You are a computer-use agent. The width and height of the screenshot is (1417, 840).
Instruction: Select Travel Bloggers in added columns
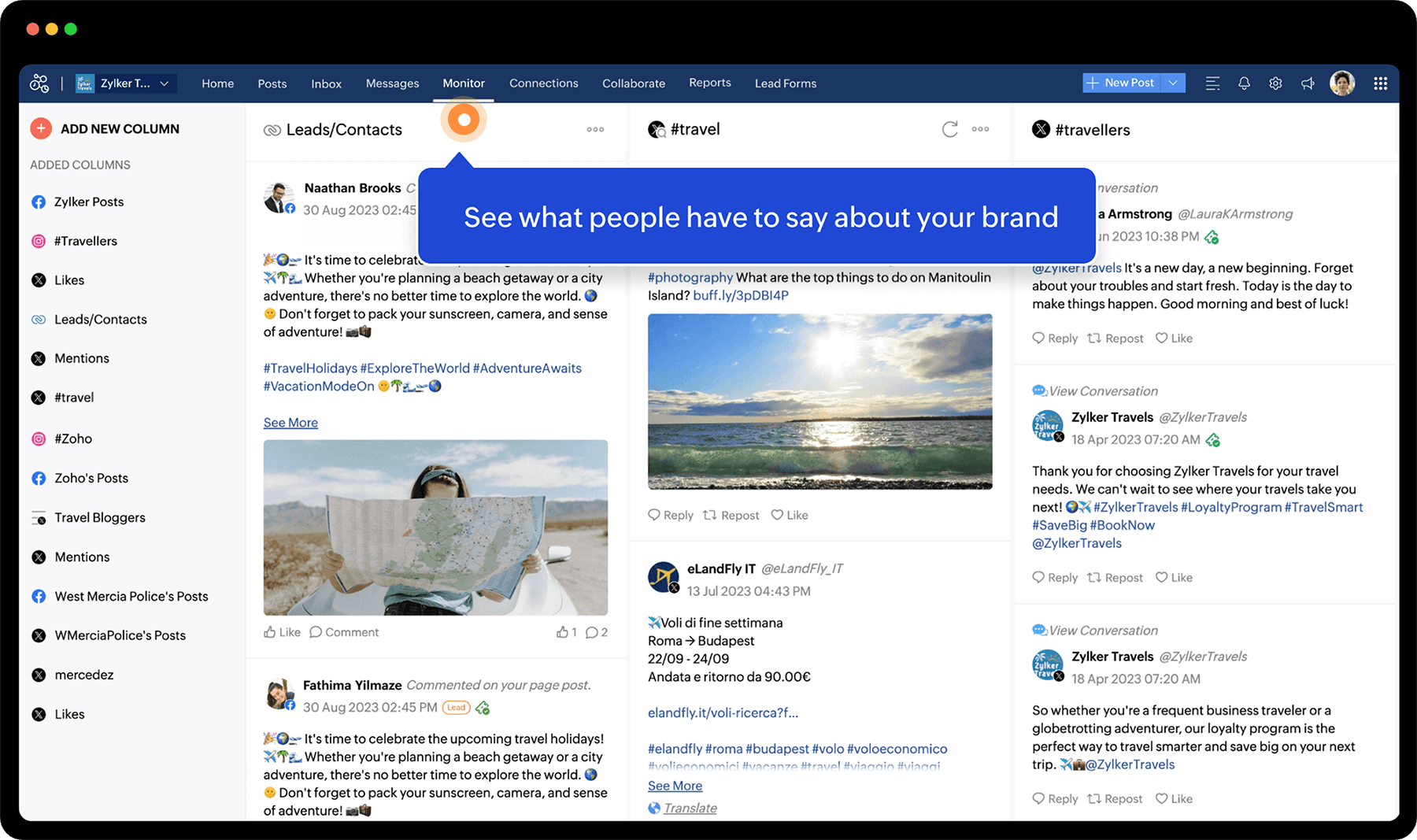point(100,517)
